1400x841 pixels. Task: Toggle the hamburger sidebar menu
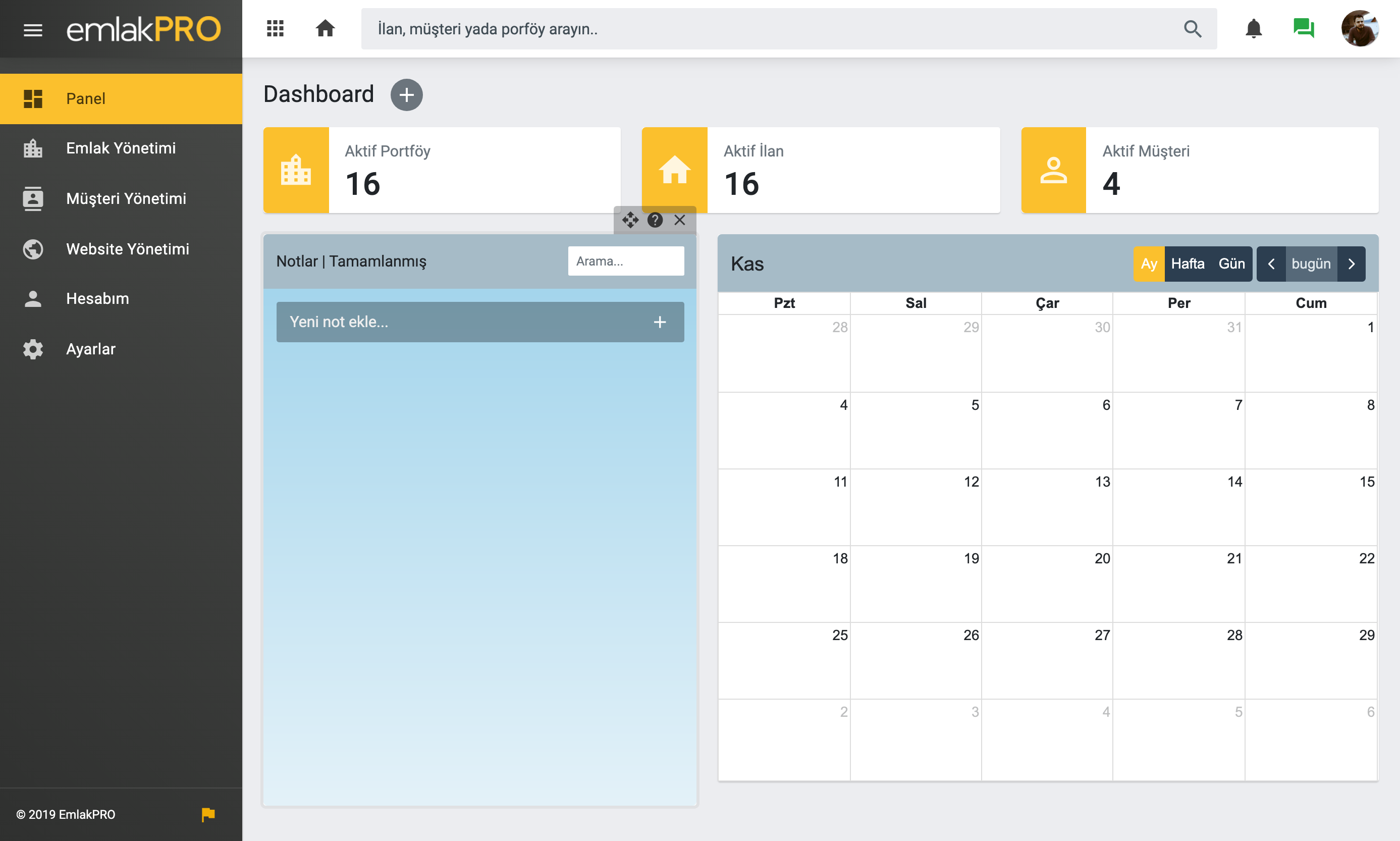click(x=33, y=29)
